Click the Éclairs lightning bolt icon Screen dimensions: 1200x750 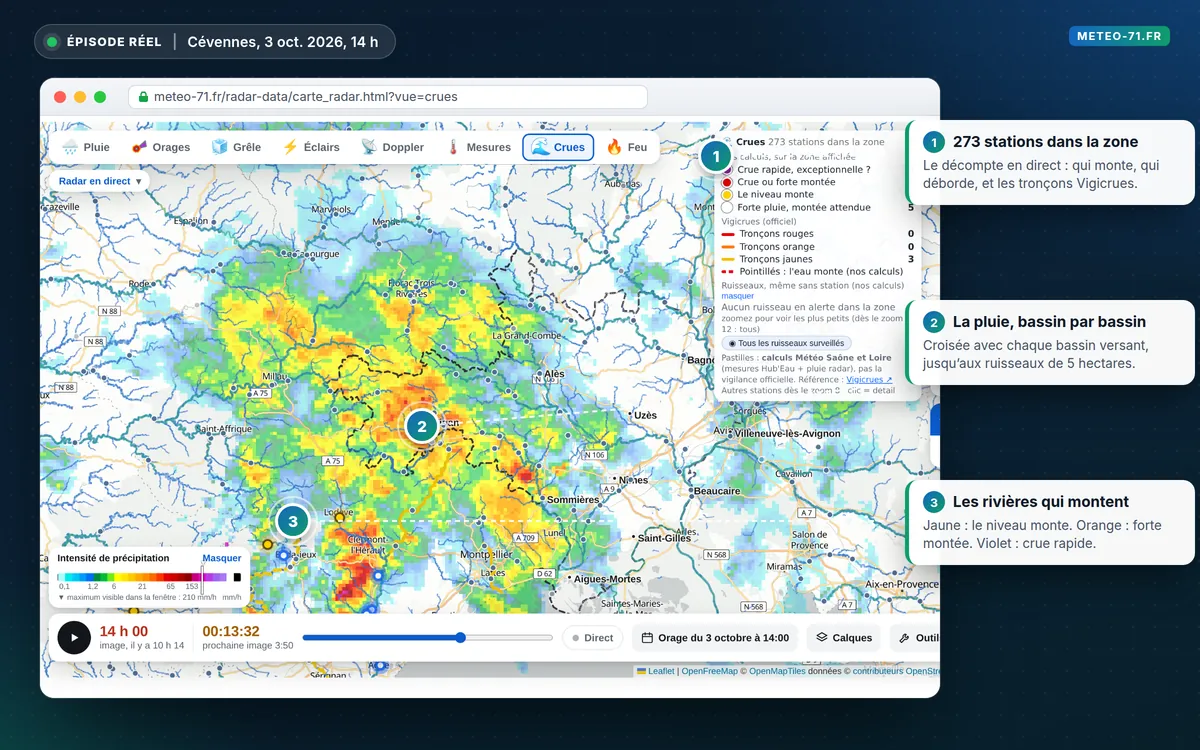290,147
